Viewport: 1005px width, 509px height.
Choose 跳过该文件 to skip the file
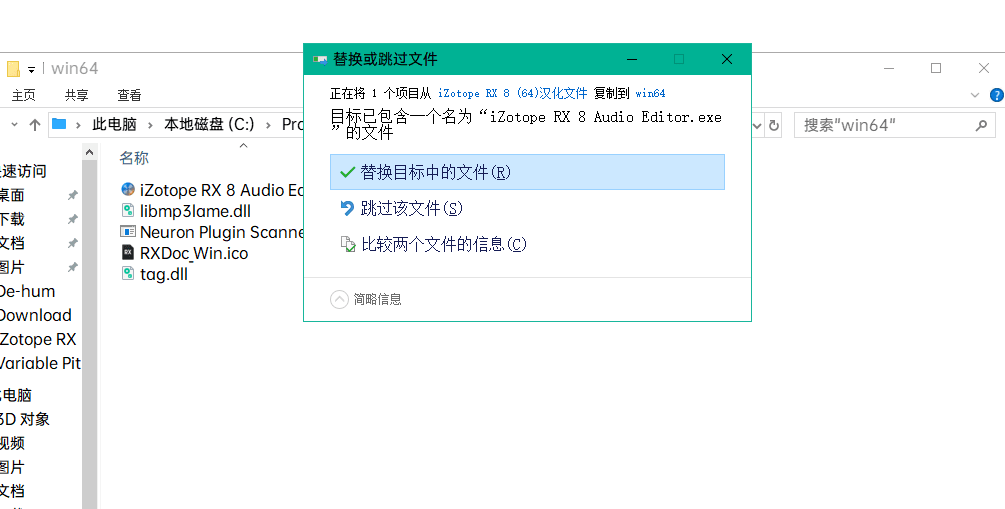411,208
